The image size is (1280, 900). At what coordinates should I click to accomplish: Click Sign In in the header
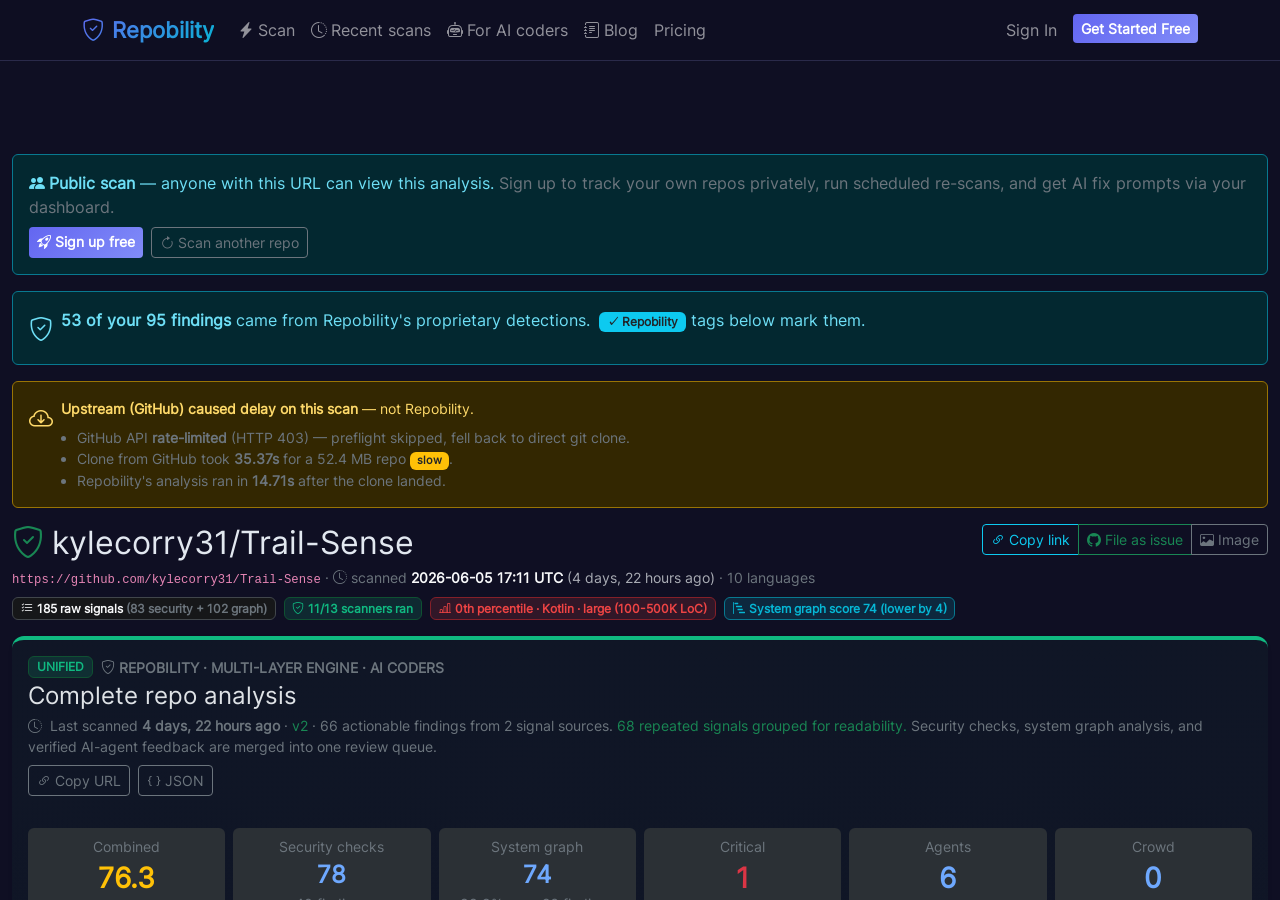click(1031, 30)
